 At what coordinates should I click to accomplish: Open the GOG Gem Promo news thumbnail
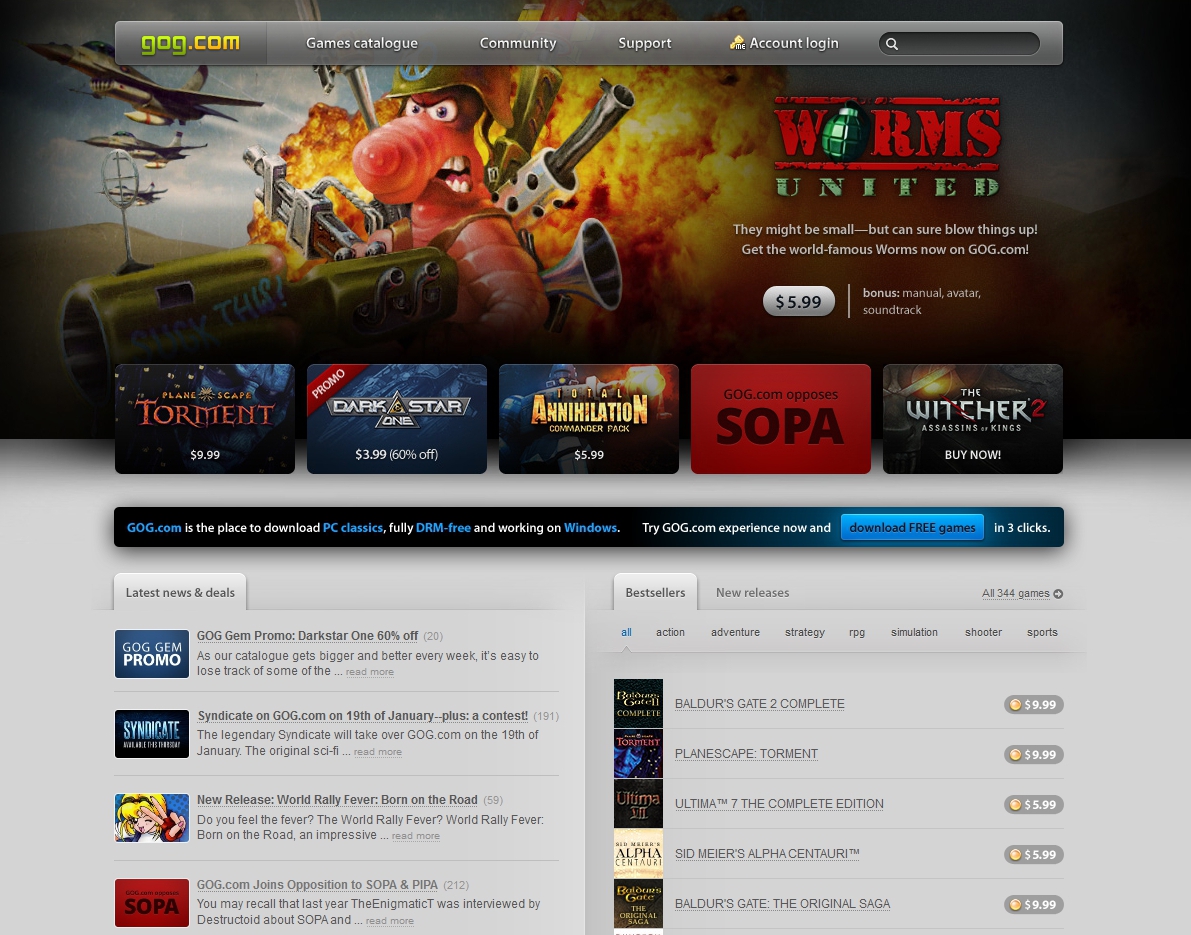point(152,654)
